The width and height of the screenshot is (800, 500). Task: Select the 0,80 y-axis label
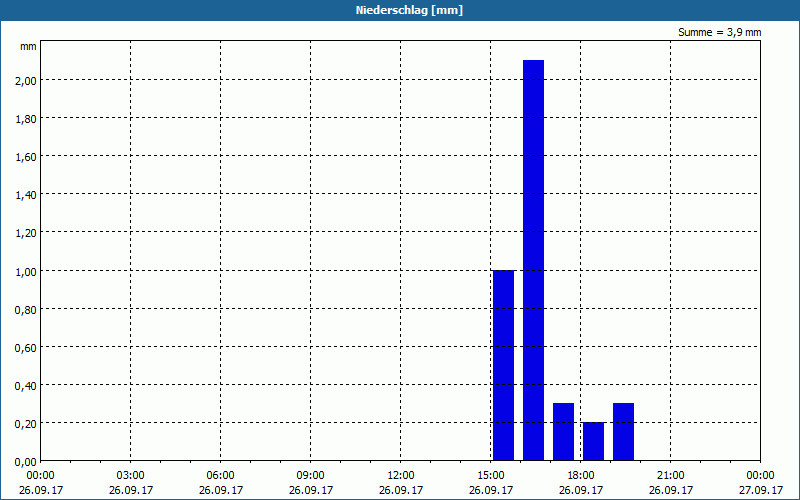point(26,309)
